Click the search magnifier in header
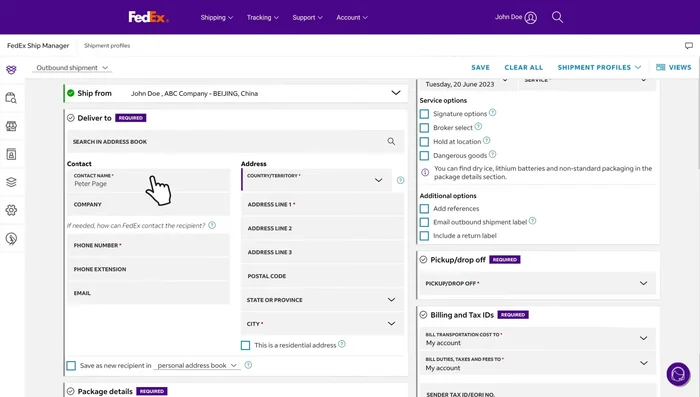Image resolution: width=700 pixels, height=397 pixels. 557,17
